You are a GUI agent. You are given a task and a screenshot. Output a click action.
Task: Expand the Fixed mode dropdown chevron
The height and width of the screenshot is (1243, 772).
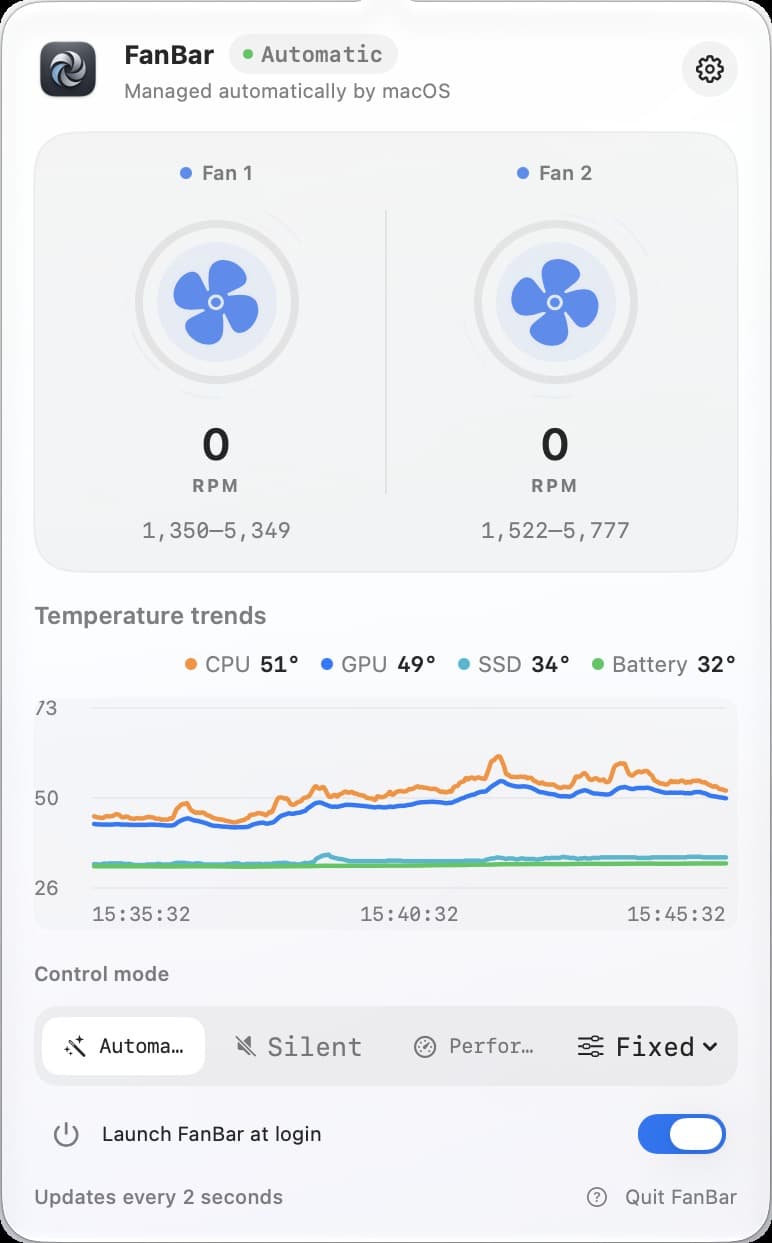[710, 1047]
